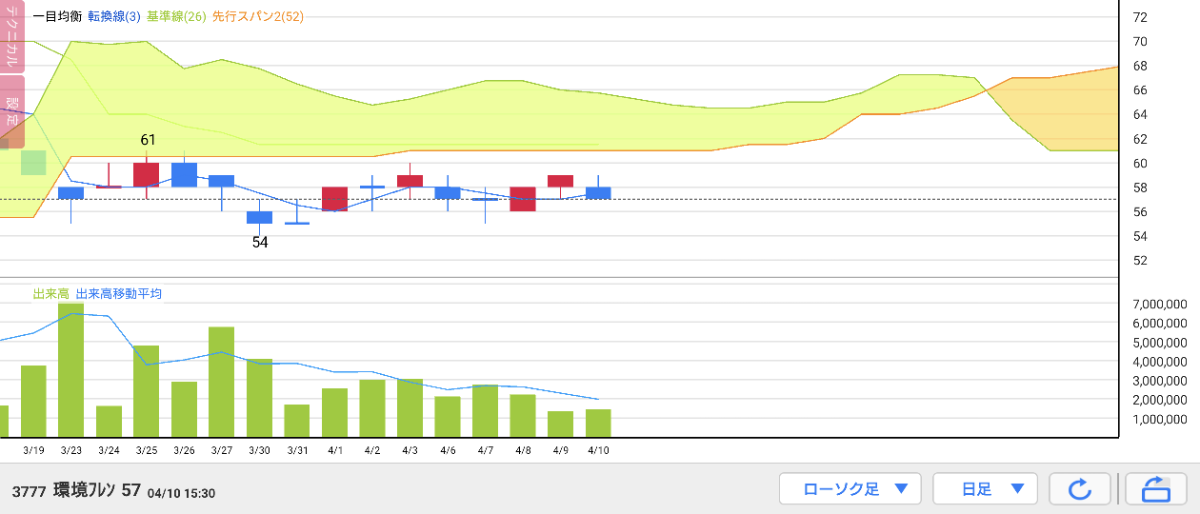Click the 基準線(26) legend label
1200x514 pixels.
click(177, 17)
